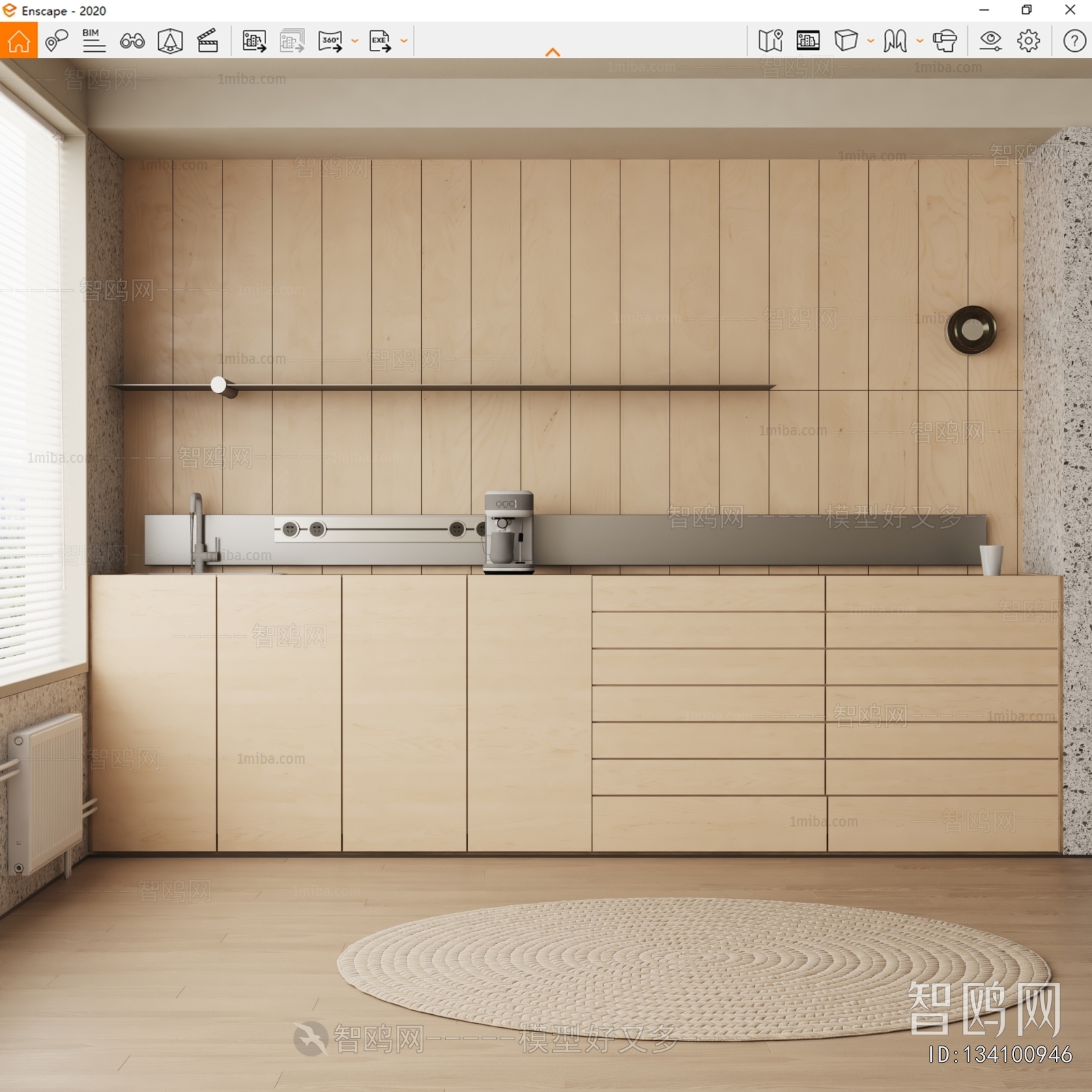The height and width of the screenshot is (1092, 1092).
Task: Show the BIM information panel
Action: coord(94,40)
